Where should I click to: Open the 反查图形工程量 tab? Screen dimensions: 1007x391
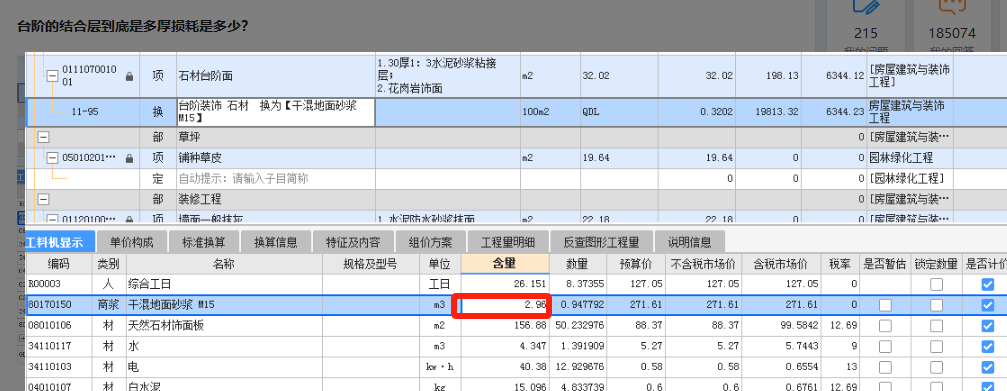601,242
